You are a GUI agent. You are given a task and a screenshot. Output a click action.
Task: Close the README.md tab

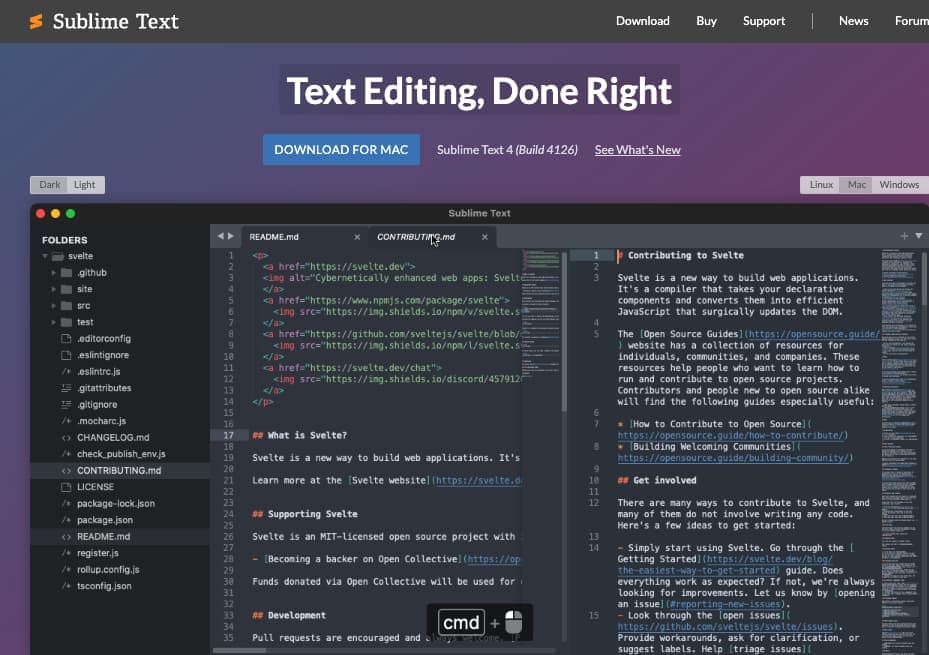click(357, 237)
